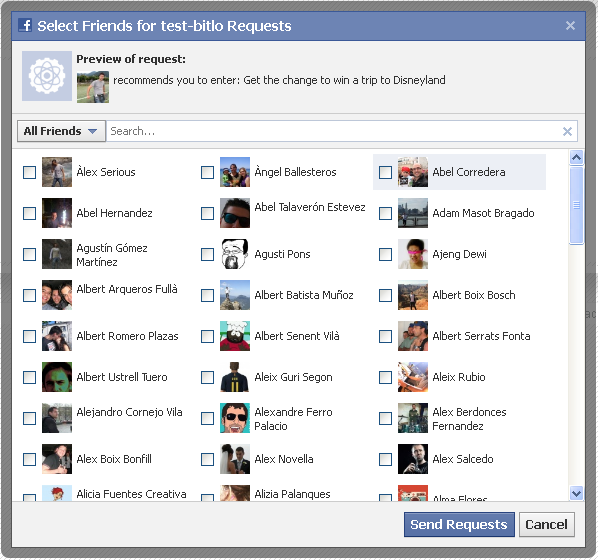Click scrollbar down arrow
Viewport: 598px width, 560px height.
[576, 493]
